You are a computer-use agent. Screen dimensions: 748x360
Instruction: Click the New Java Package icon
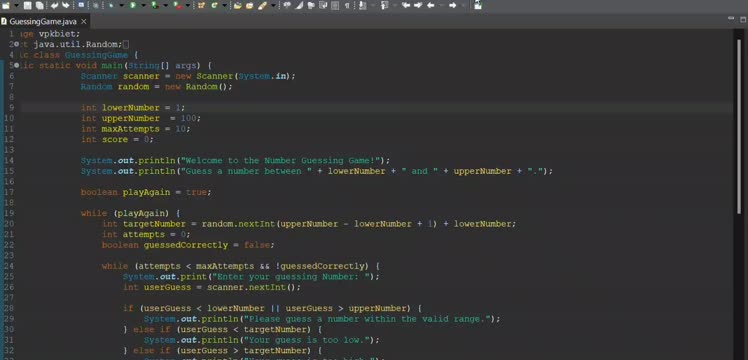(201, 5)
